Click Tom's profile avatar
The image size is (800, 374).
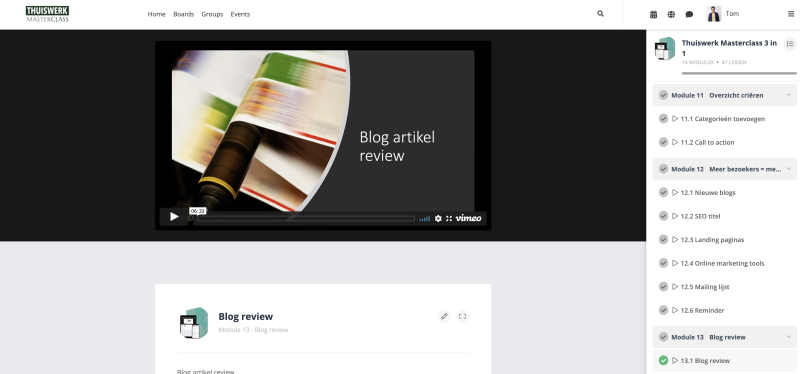pyautogui.click(x=714, y=14)
